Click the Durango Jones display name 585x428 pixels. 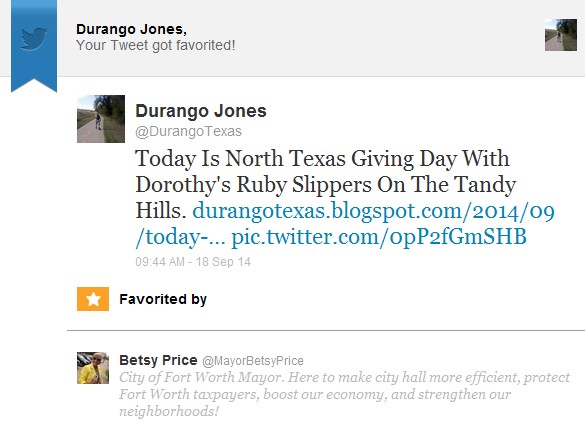click(201, 111)
